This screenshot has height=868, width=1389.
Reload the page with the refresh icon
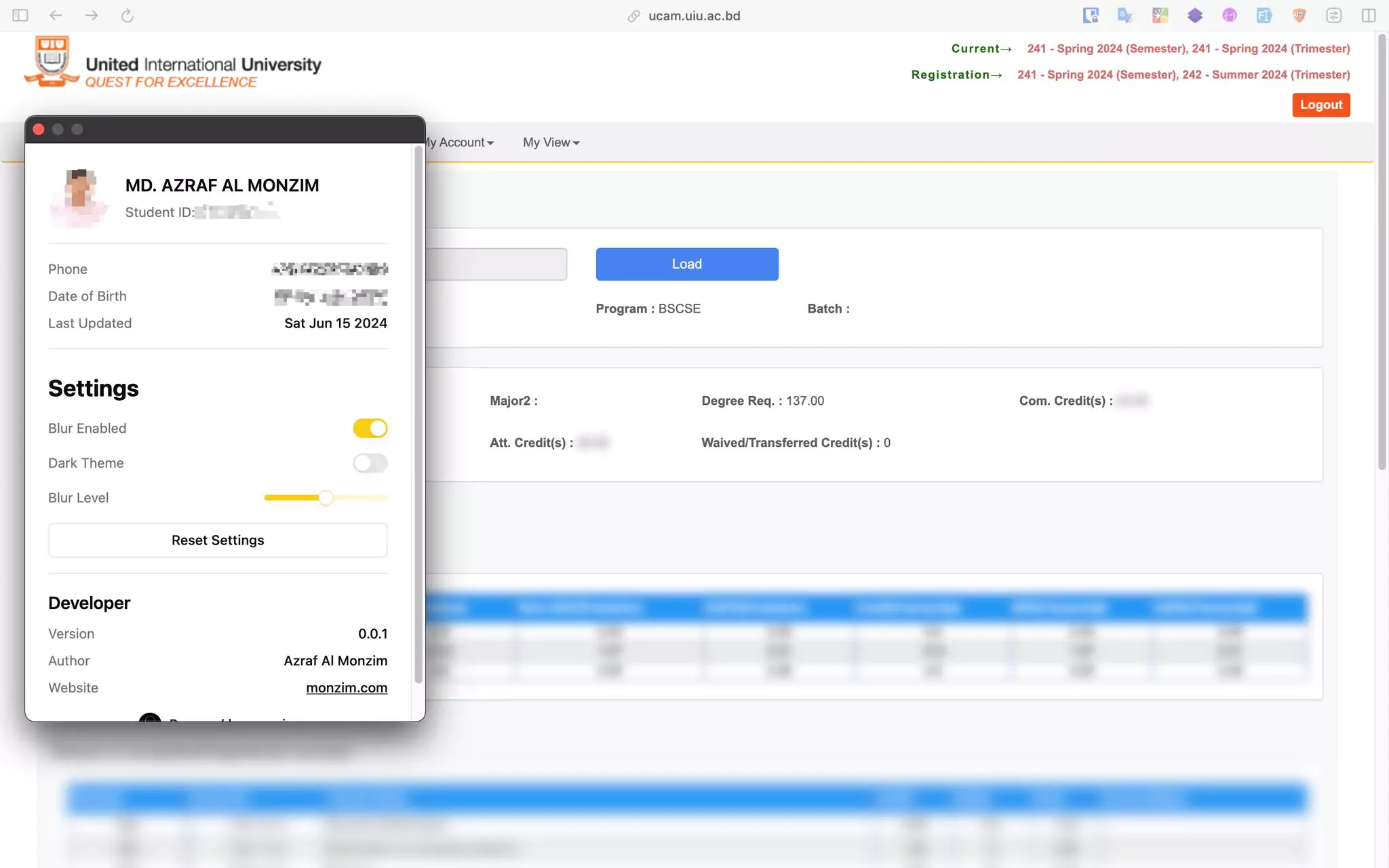pyautogui.click(x=127, y=16)
